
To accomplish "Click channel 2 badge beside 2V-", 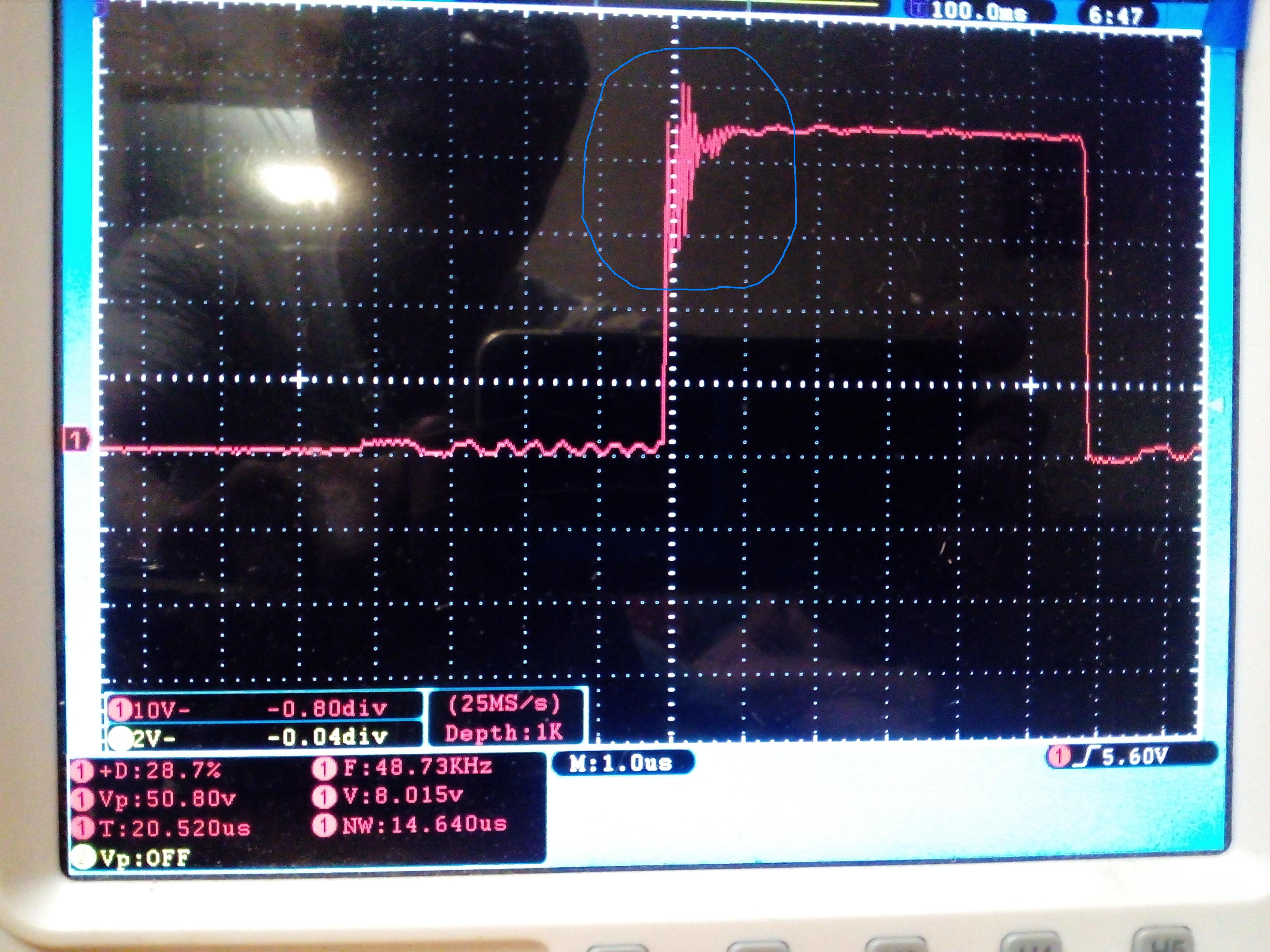I will pyautogui.click(x=121, y=739).
